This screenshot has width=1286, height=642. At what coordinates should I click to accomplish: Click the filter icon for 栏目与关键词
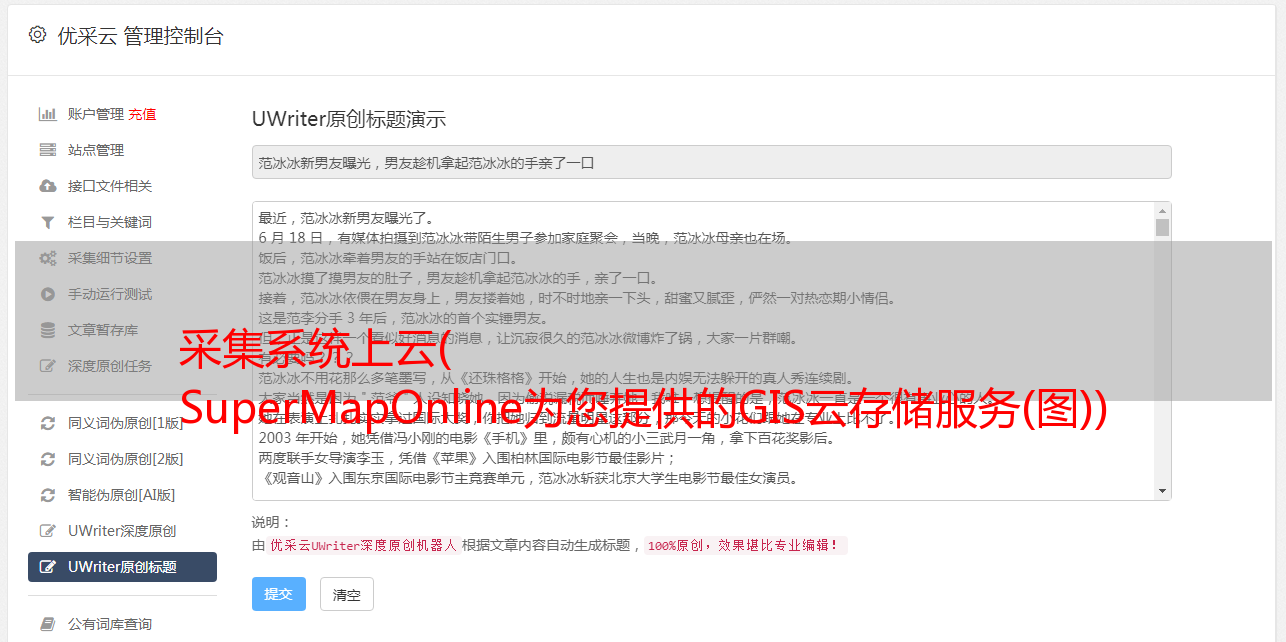pyautogui.click(x=47, y=222)
